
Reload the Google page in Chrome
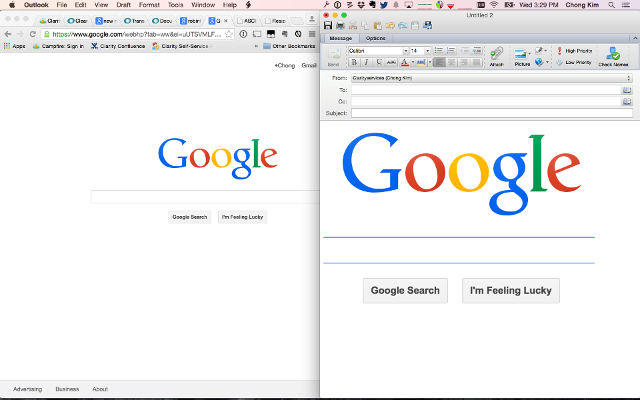point(33,34)
